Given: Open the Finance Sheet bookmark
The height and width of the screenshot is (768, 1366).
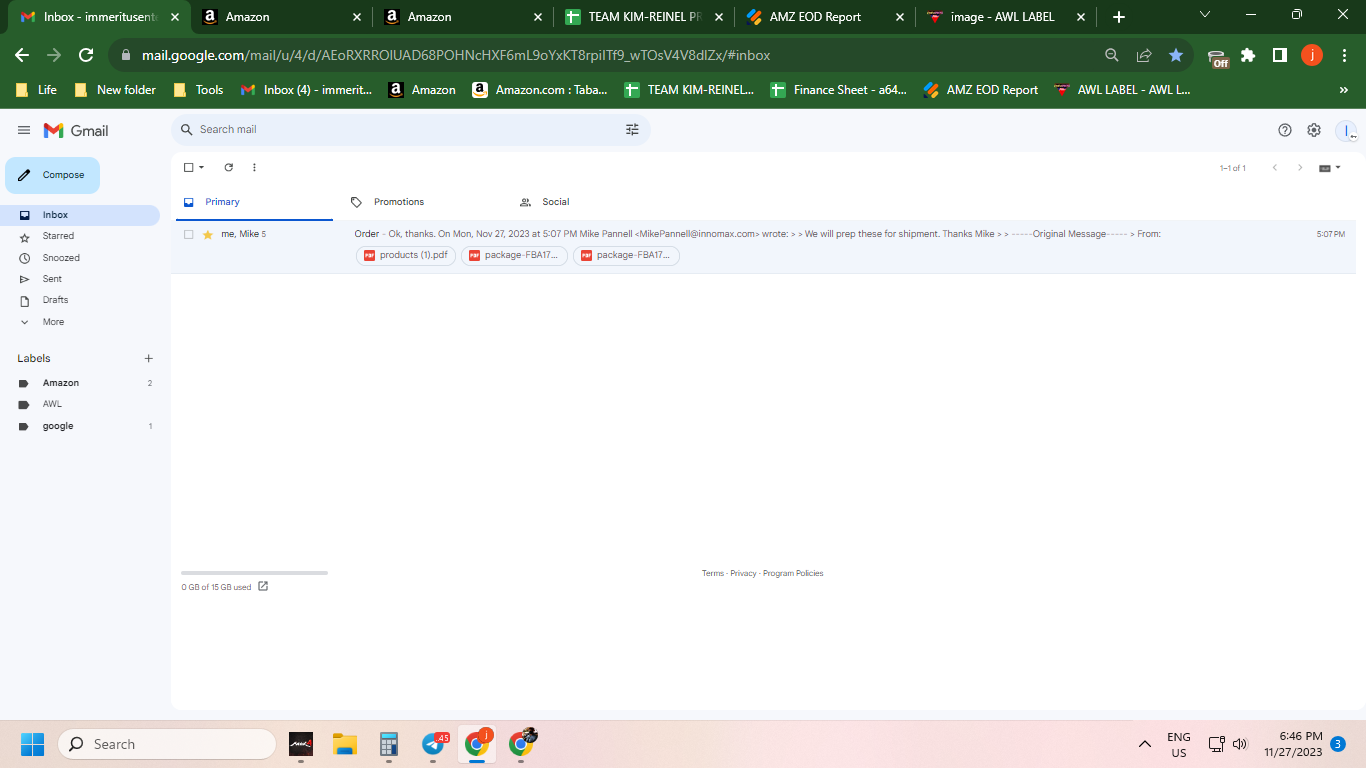Looking at the screenshot, I should pos(839,90).
